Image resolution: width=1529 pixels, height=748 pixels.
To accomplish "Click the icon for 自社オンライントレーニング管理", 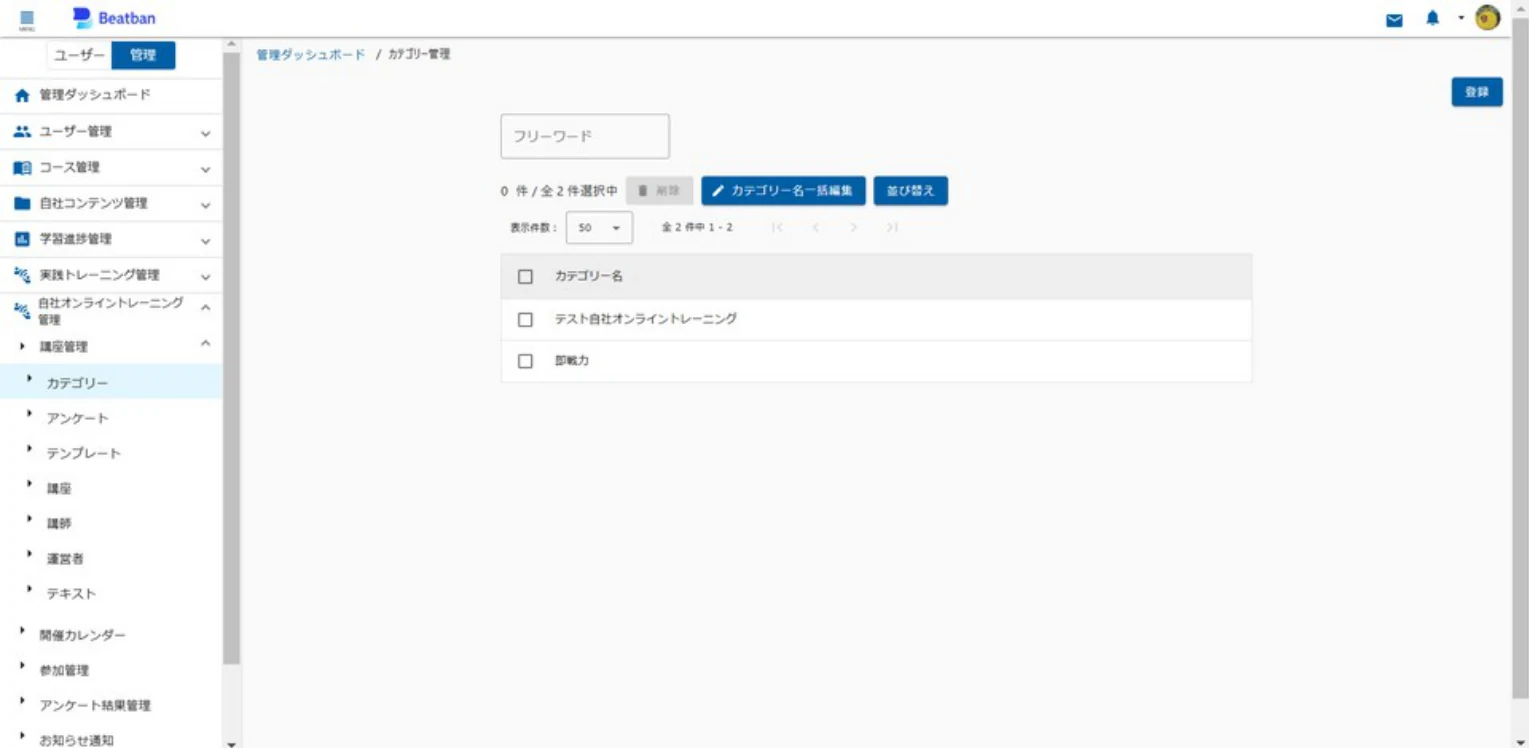I will coord(21,311).
